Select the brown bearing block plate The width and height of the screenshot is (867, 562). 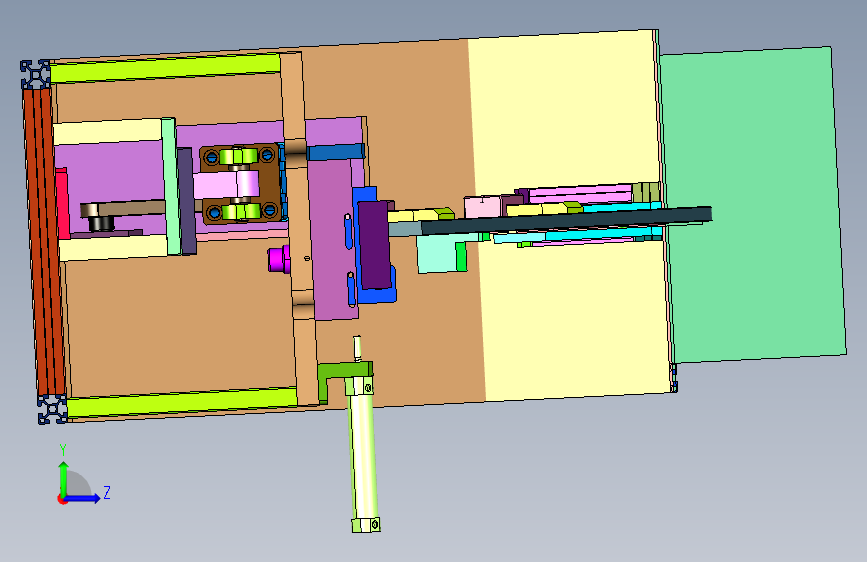click(x=239, y=184)
